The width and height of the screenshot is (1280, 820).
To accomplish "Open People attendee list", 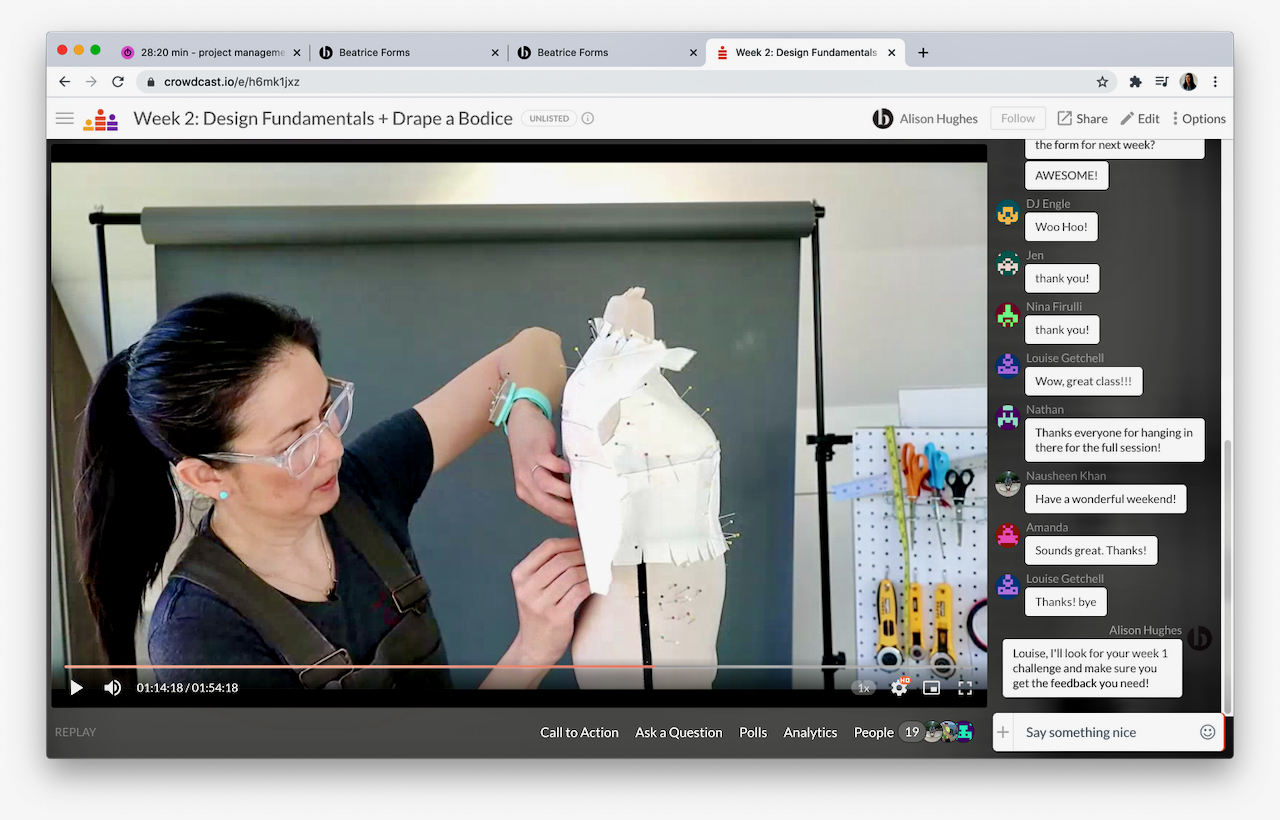I will tap(873, 732).
